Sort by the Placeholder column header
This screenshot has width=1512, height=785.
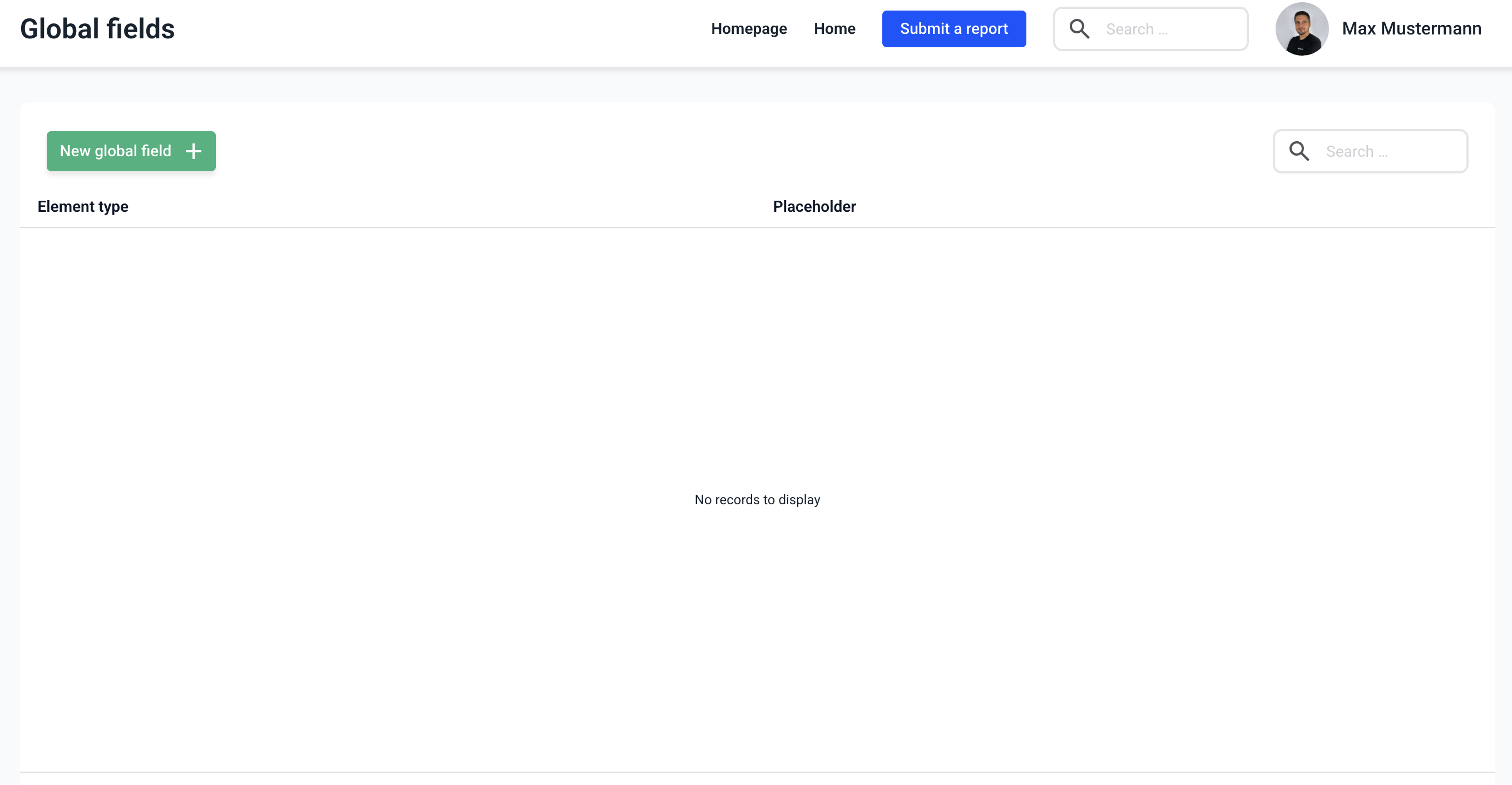[x=814, y=206]
